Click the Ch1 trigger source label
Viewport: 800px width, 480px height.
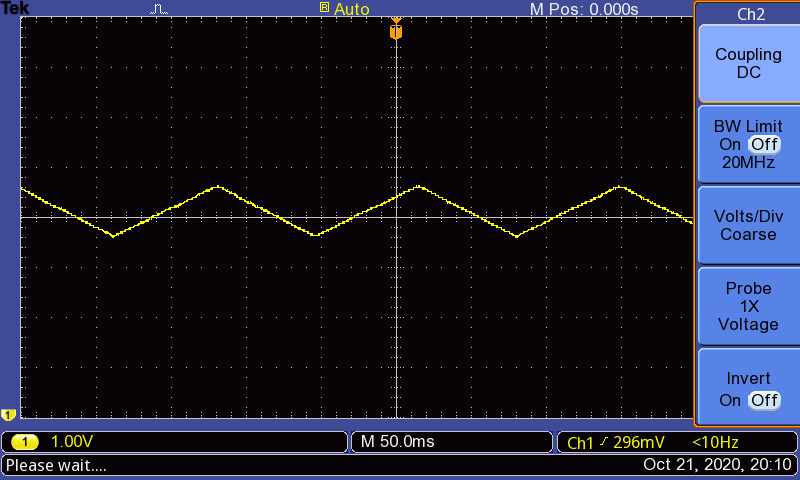click(580, 443)
